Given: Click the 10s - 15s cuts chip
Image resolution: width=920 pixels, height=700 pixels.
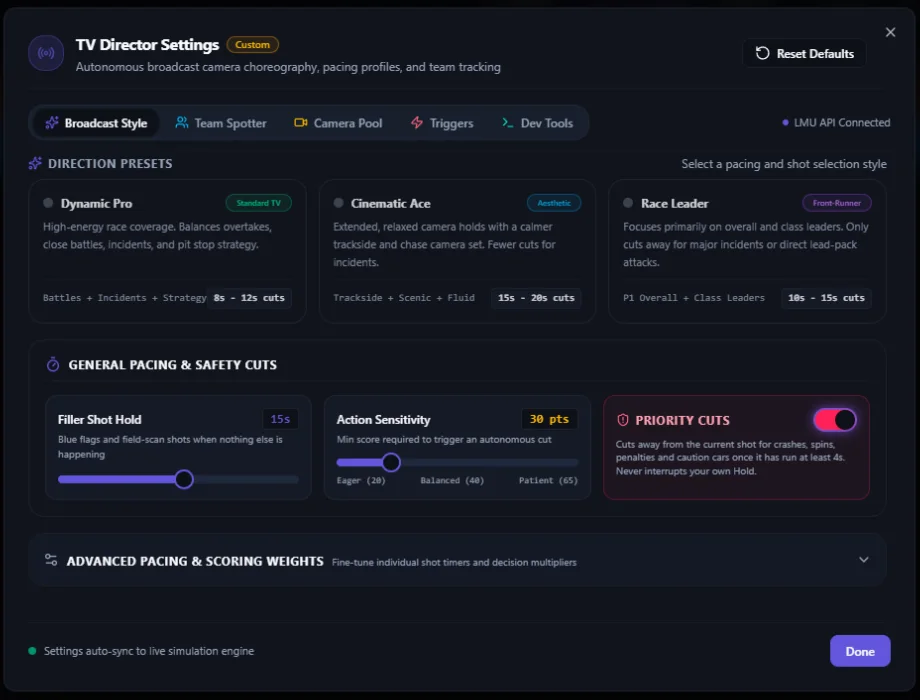Looking at the screenshot, I should pos(826,297).
